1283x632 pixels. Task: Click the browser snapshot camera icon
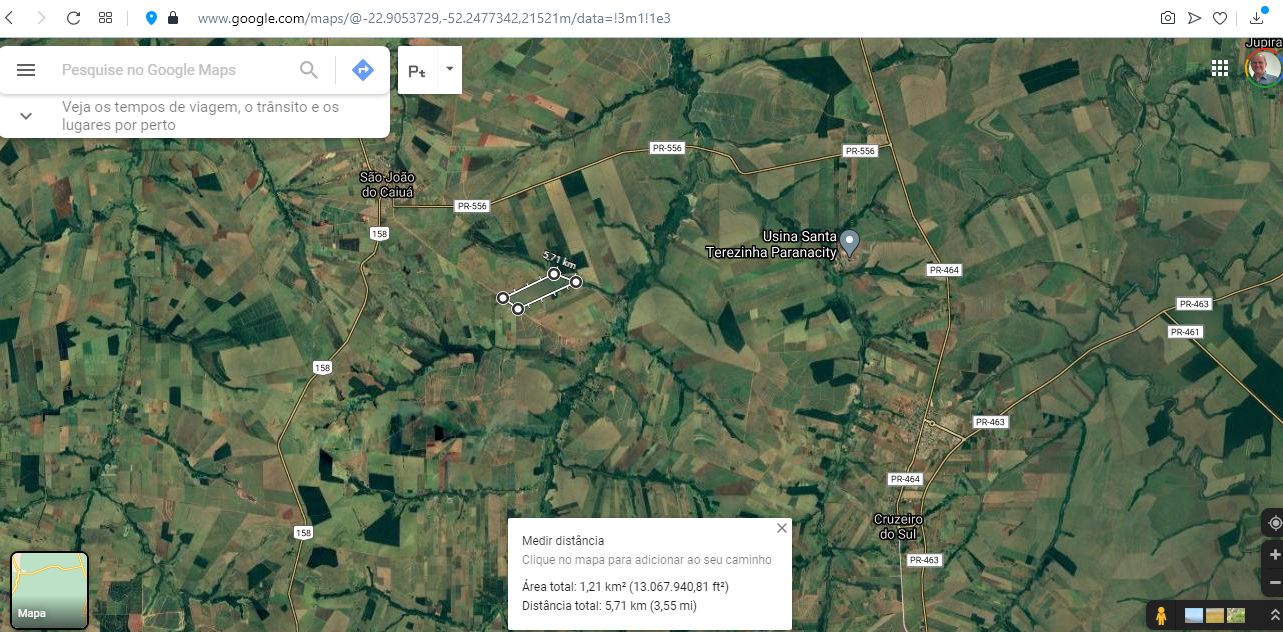(1167, 18)
